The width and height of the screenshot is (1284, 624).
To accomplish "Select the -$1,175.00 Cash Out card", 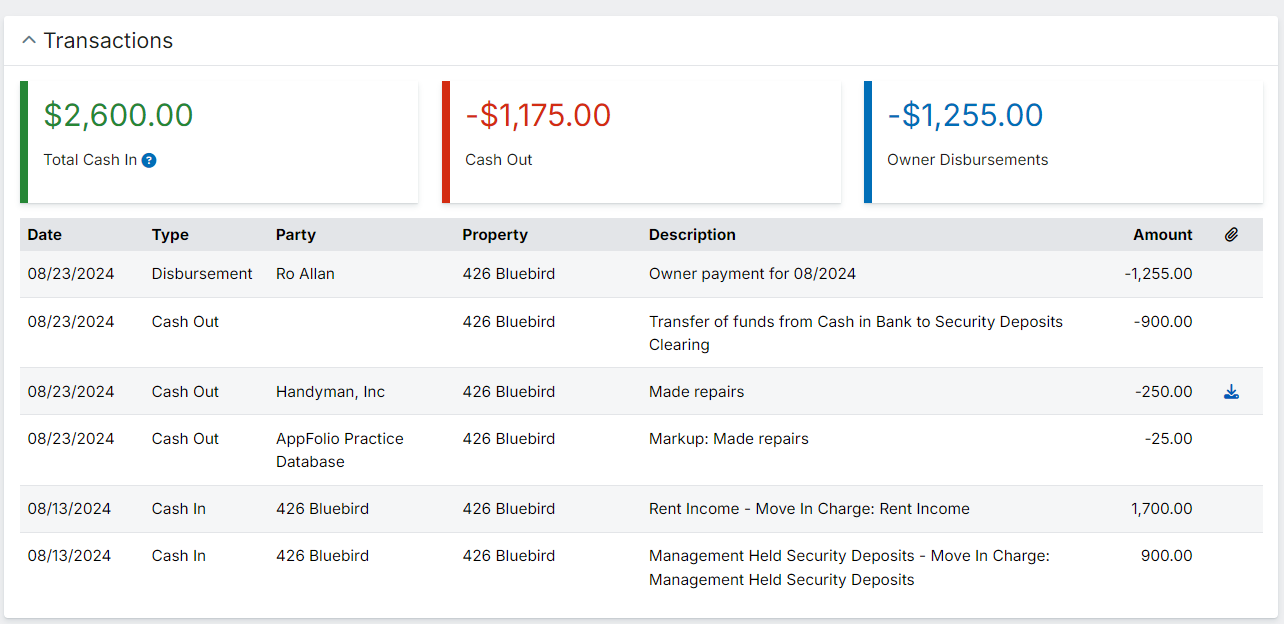I will [641, 142].
